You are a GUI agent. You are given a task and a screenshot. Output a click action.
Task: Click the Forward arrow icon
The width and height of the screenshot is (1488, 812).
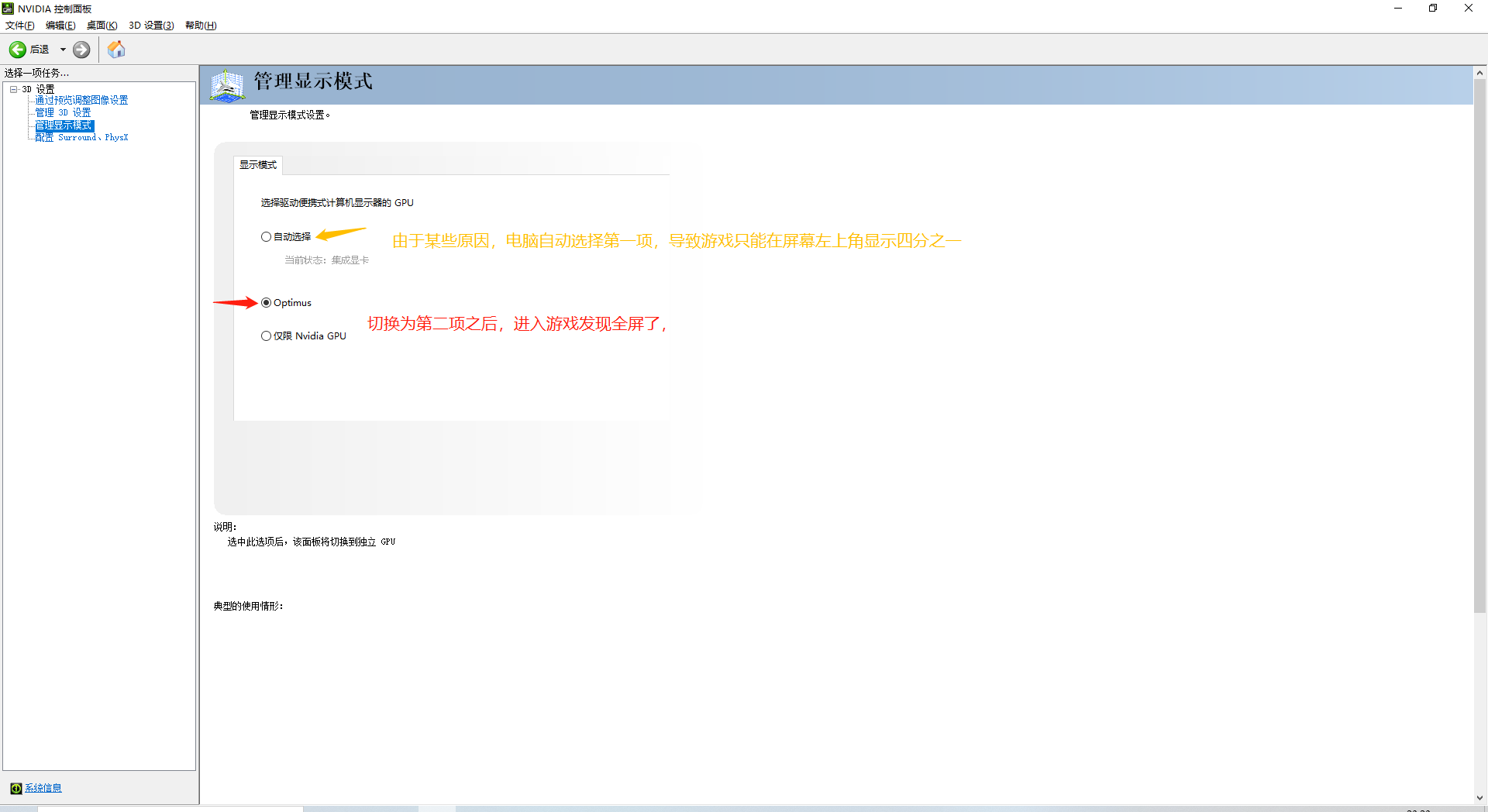point(81,50)
